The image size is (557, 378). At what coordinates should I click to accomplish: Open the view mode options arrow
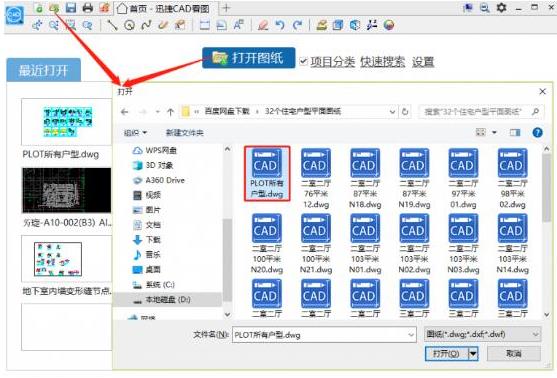494,133
